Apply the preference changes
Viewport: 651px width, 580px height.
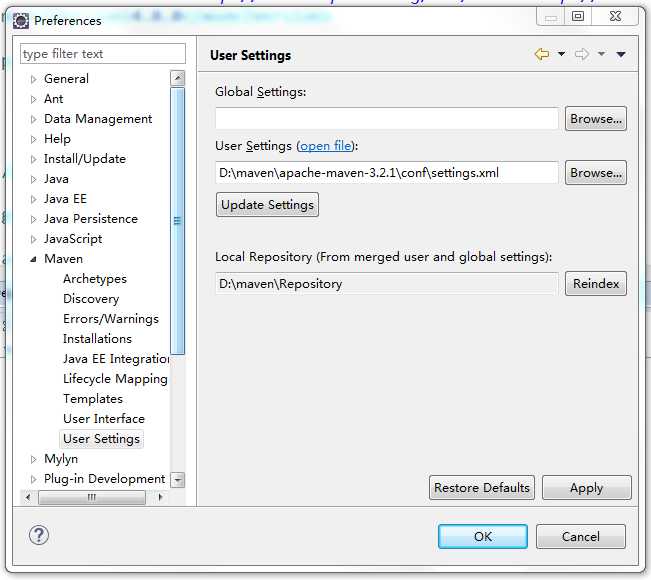pos(587,488)
